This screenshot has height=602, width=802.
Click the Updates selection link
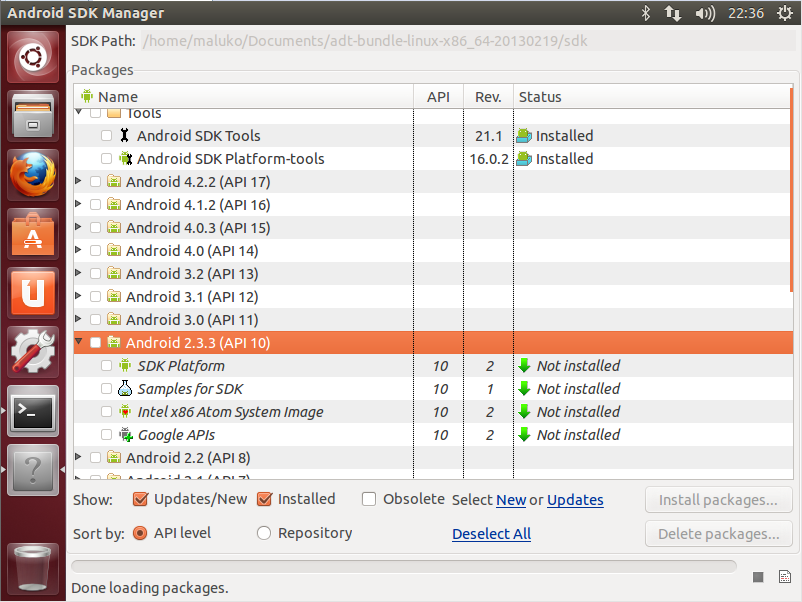[x=575, y=500]
